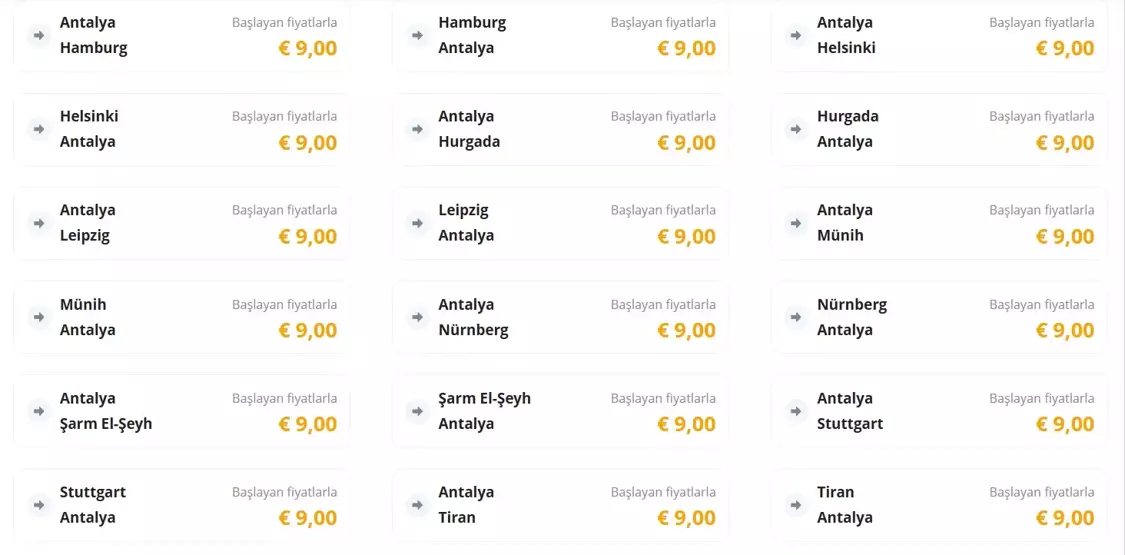Open the Stuttgart to Antalya route
The width and height of the screenshot is (1125, 555).
tap(181, 505)
